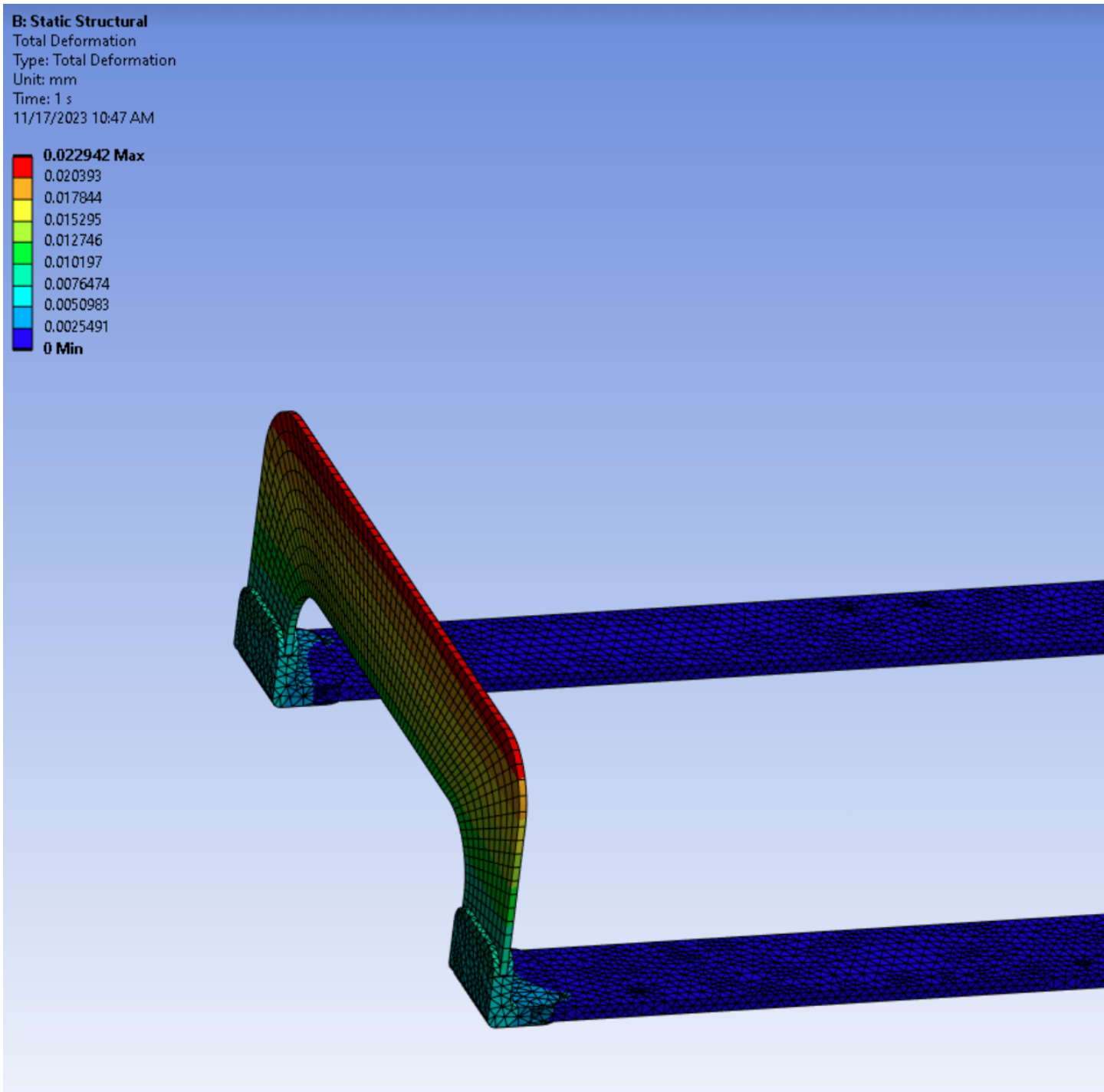Screen dimensions: 1104x1092
Task: Select the '0.017844' legend value
Action: [x=73, y=198]
